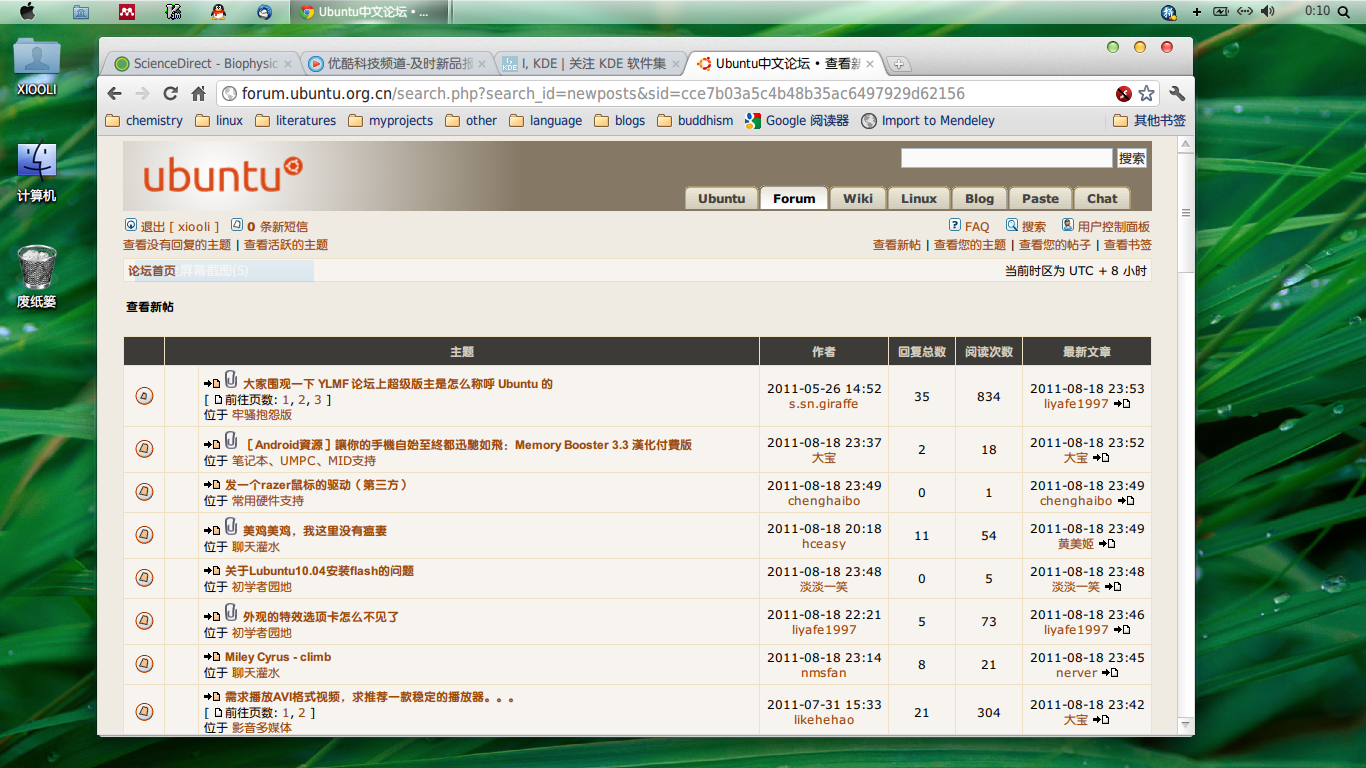The width and height of the screenshot is (1366, 768).
Task: Open the blogs bookmarks folder
Action: (x=619, y=120)
